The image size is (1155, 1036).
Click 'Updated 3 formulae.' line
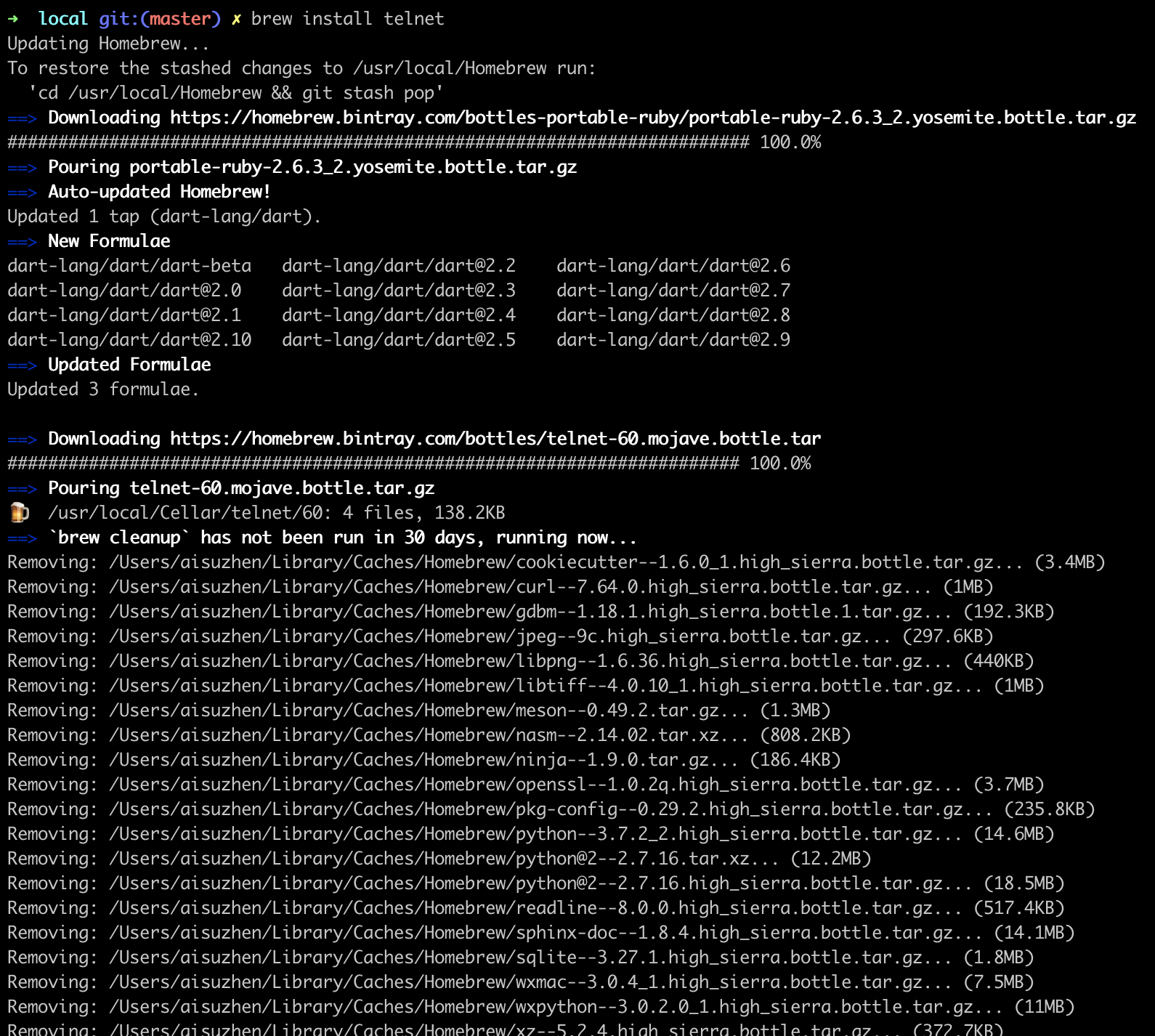pyautogui.click(x=103, y=389)
